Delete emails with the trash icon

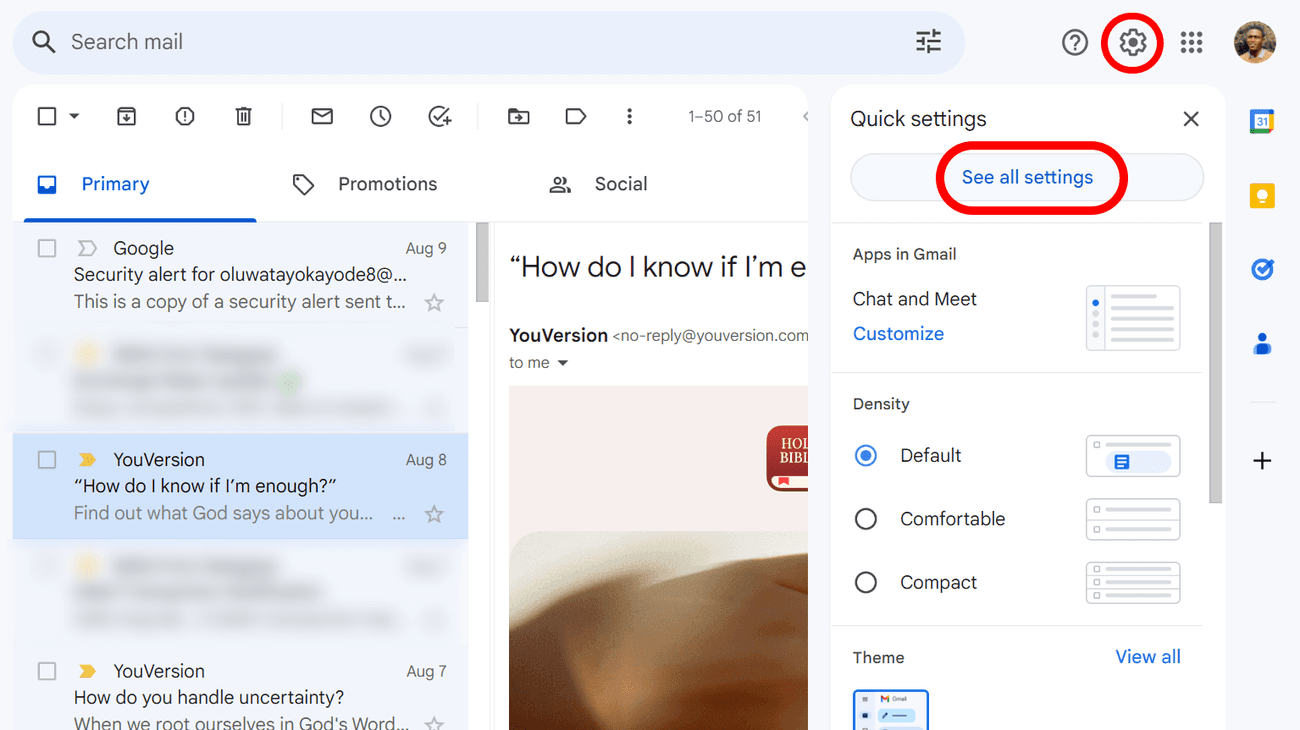pyautogui.click(x=243, y=116)
